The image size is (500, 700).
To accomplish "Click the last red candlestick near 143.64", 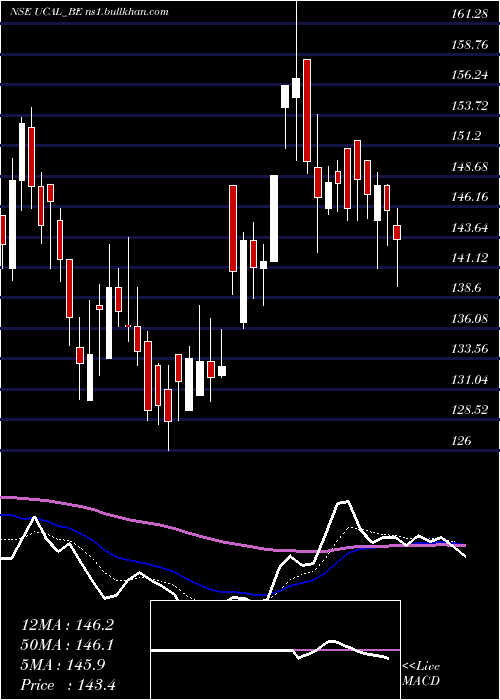I will pyautogui.click(x=397, y=233).
